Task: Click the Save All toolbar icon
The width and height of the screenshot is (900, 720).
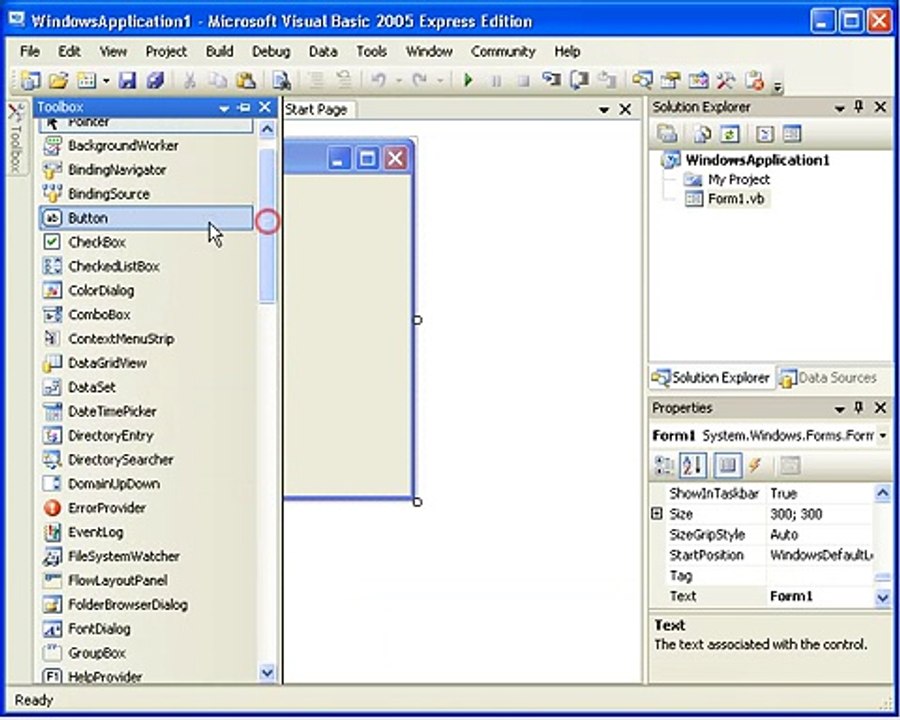Action: (155, 80)
